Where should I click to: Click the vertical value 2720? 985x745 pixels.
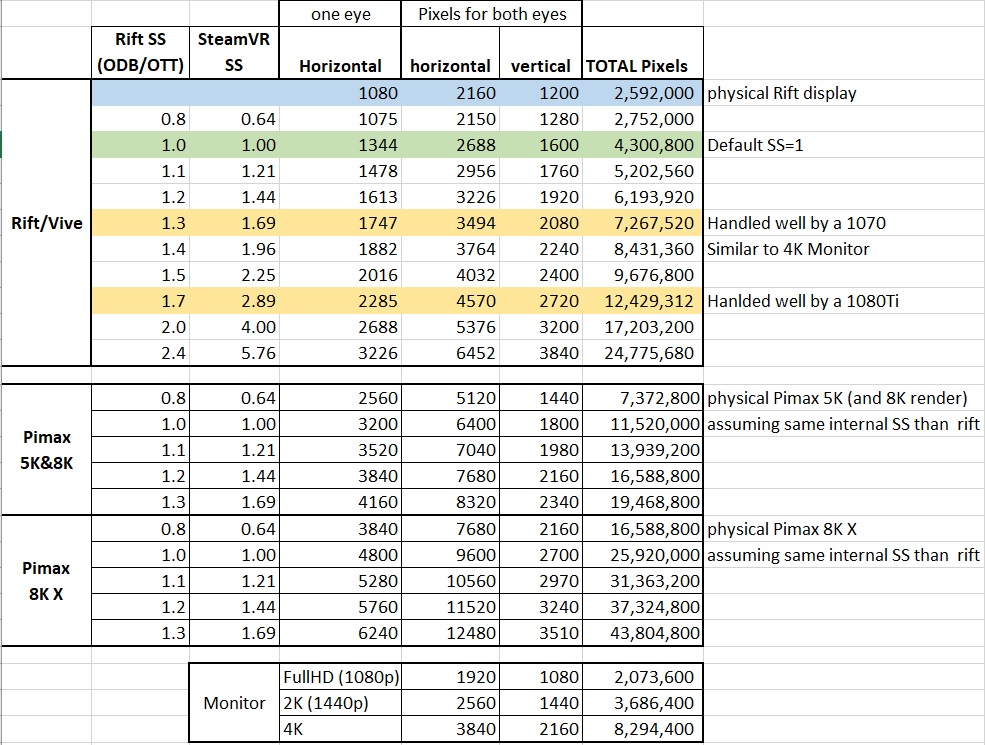tap(541, 301)
